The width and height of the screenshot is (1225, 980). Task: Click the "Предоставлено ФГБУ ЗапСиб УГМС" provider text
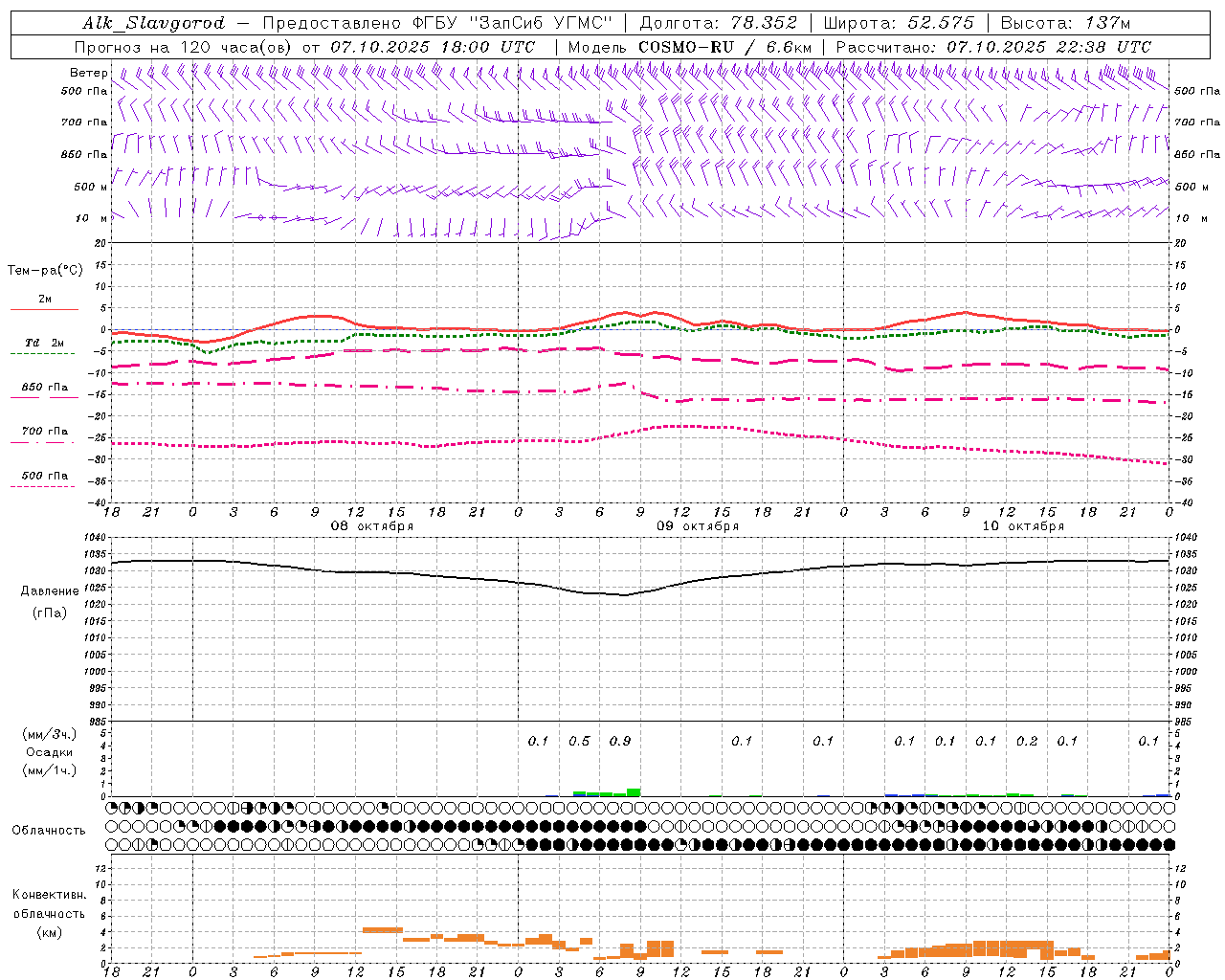click(x=437, y=23)
